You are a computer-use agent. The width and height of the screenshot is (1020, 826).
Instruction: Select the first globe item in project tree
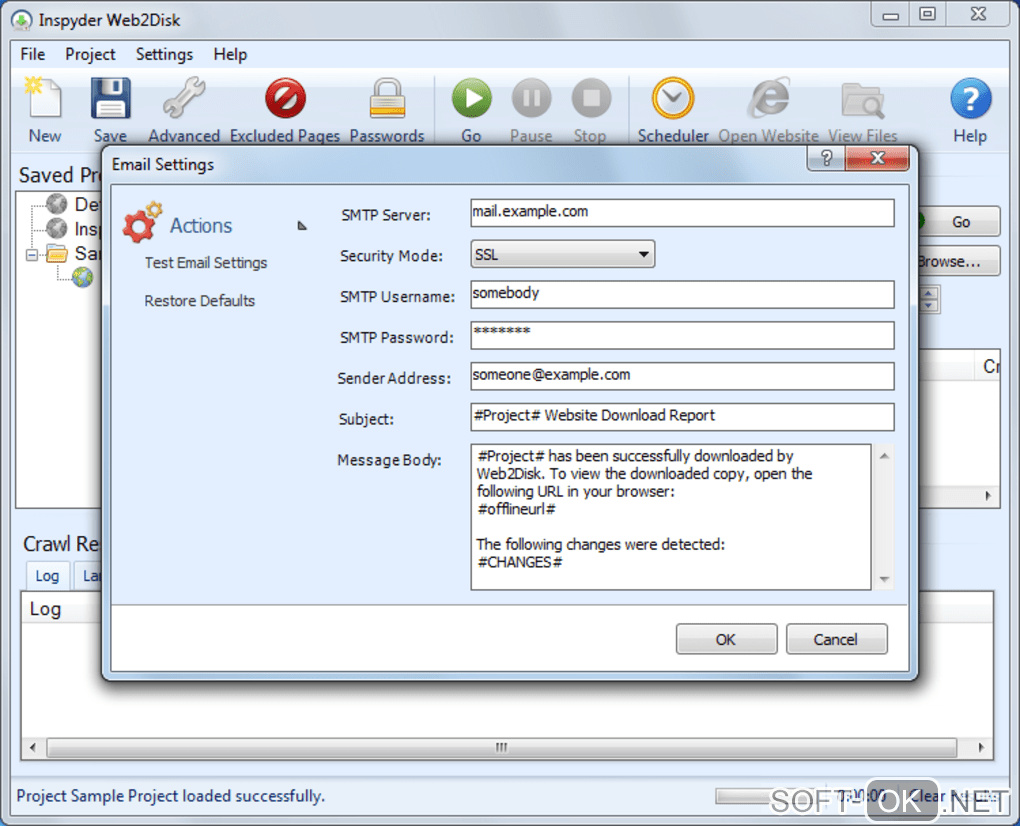pos(57,204)
